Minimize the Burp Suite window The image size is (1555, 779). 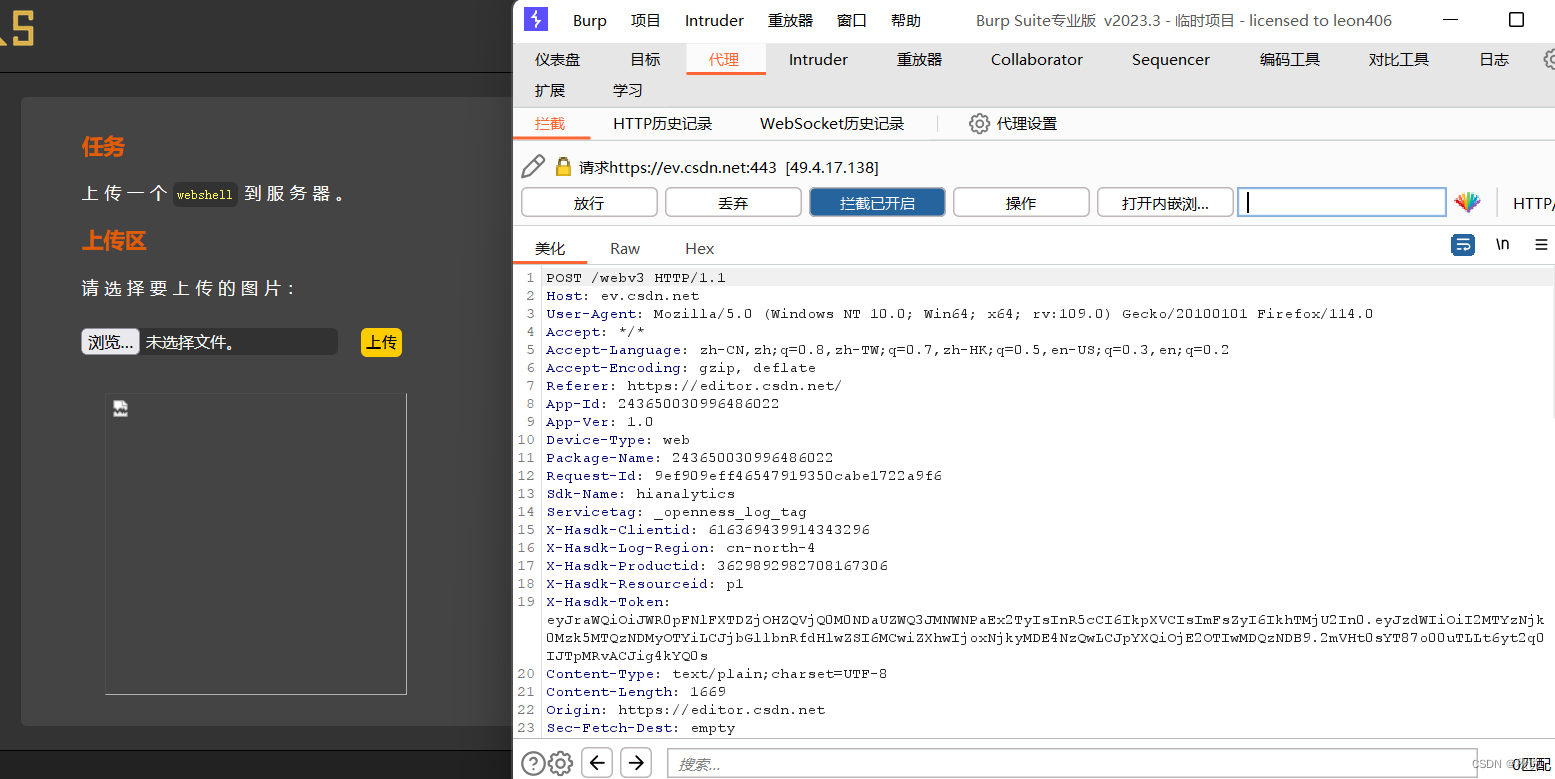point(1449,20)
